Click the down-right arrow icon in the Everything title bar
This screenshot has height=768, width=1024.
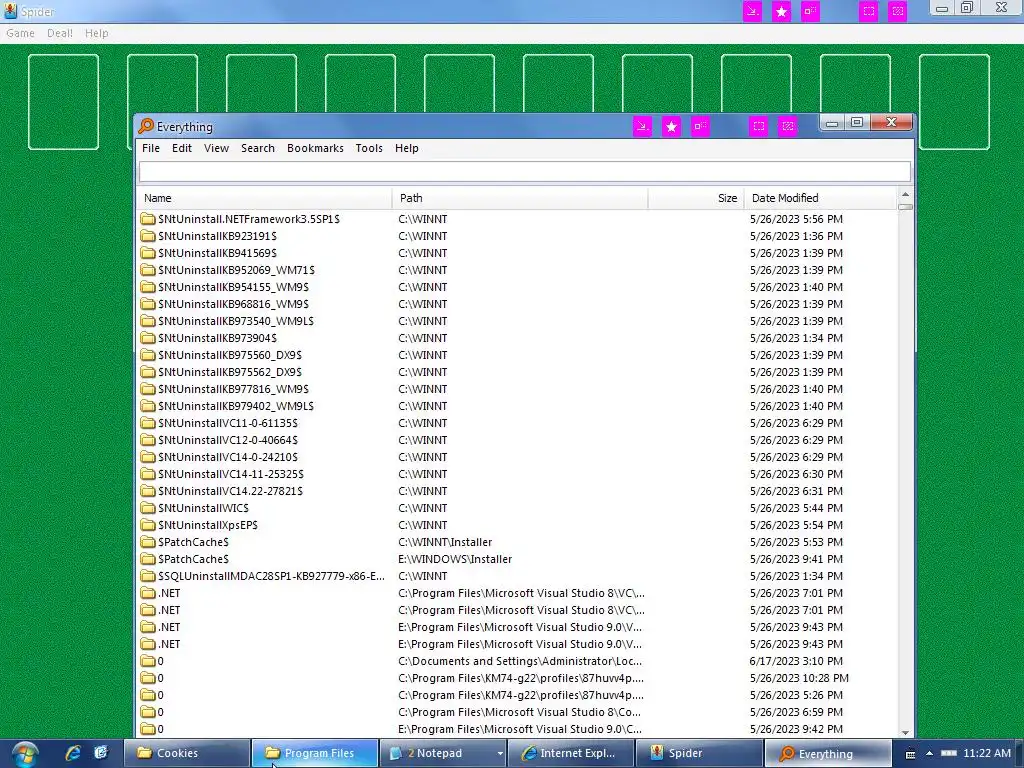pos(643,126)
